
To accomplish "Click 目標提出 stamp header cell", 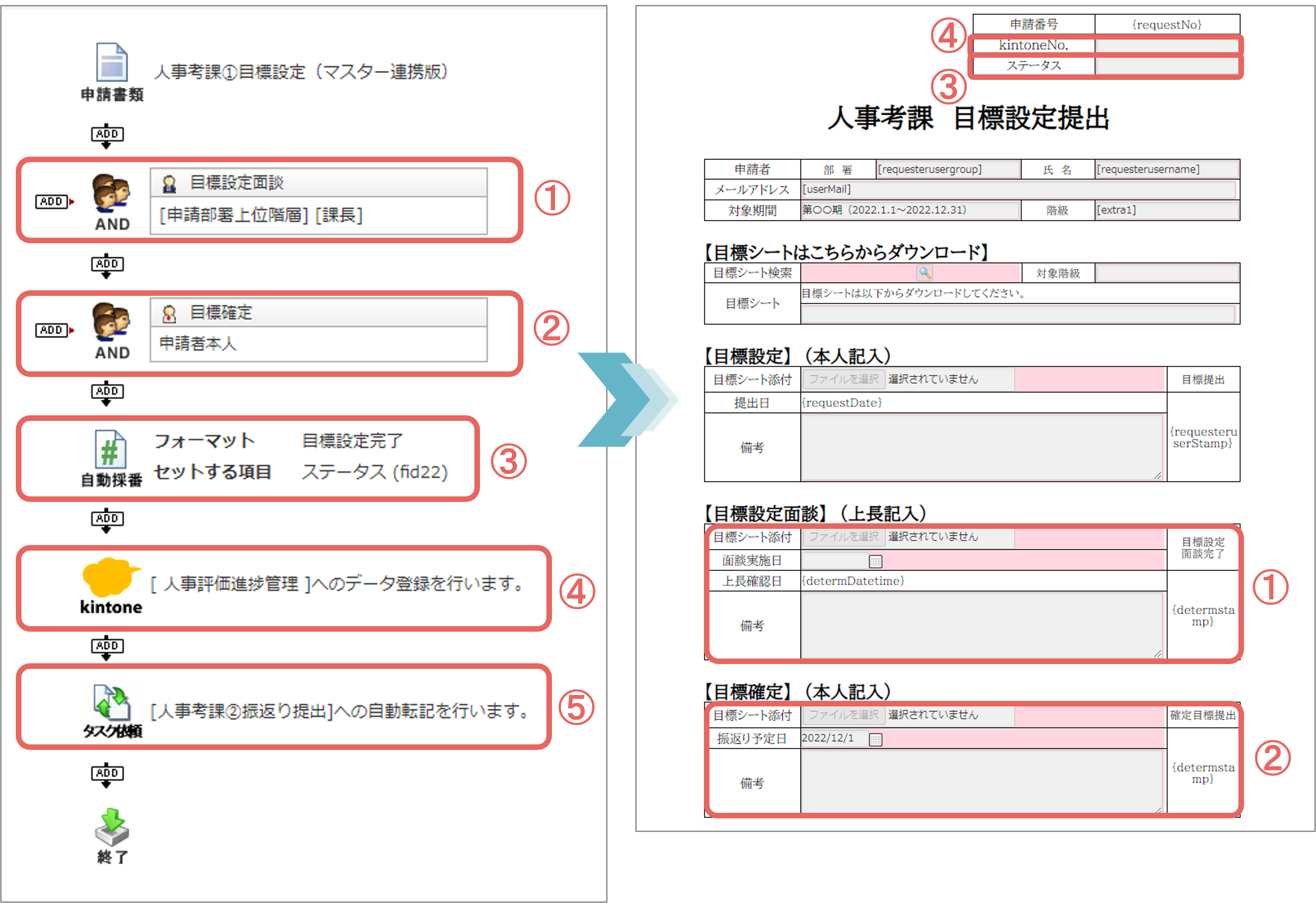I will [1203, 379].
